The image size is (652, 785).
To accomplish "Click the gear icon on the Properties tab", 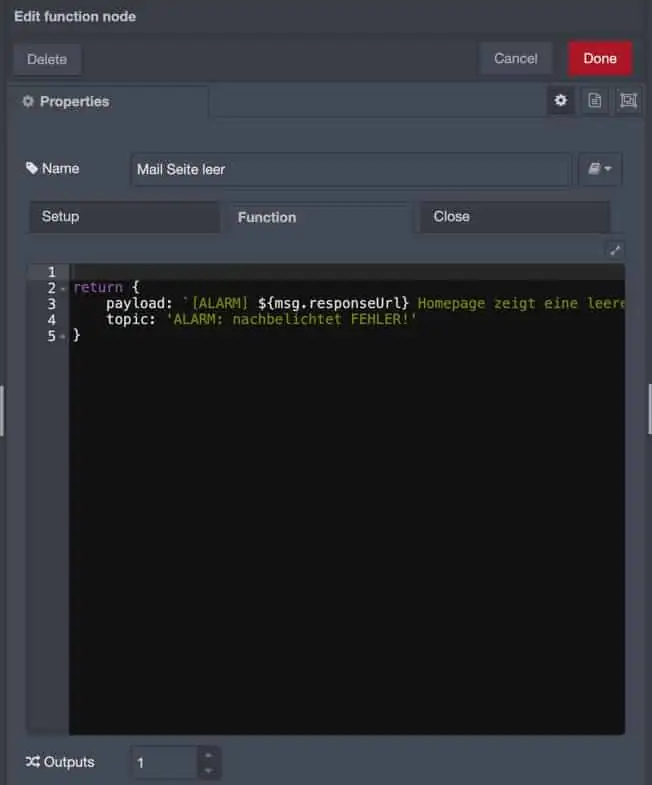I will pyautogui.click(x=28, y=102).
